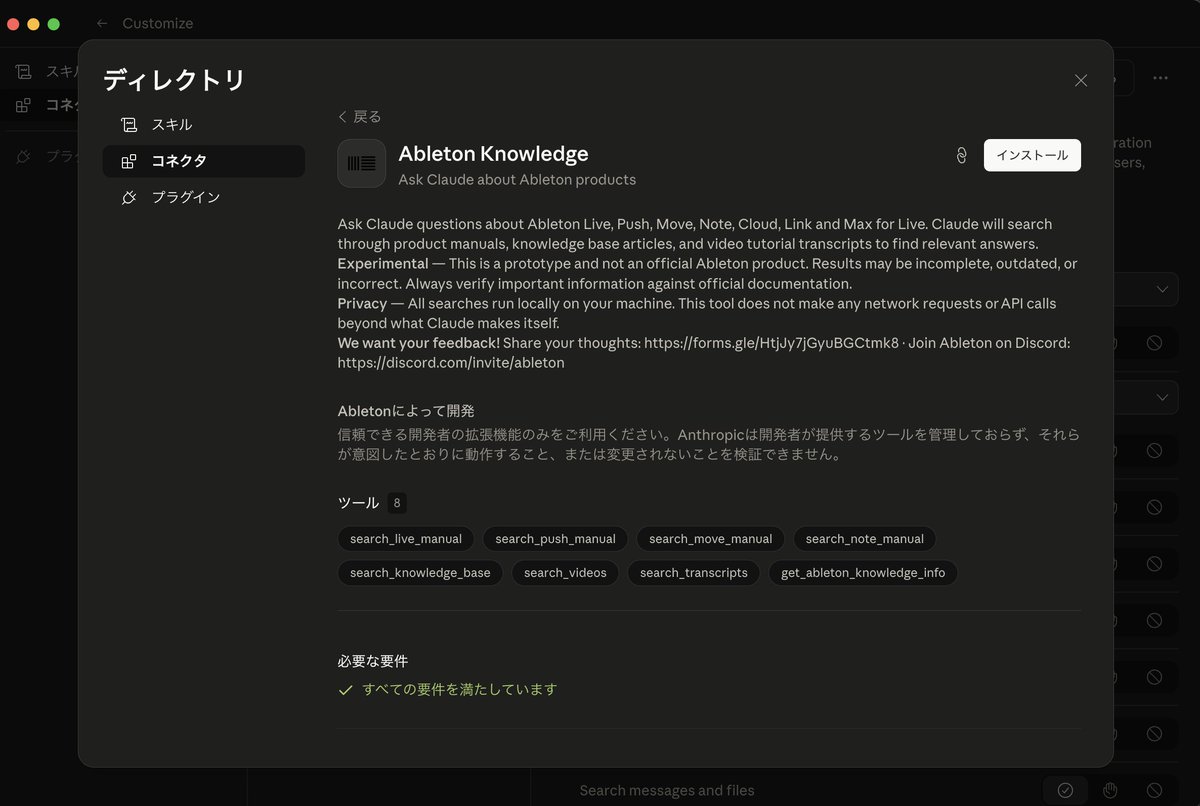Click the yellow minimize window button
The height and width of the screenshot is (806, 1200).
33,24
